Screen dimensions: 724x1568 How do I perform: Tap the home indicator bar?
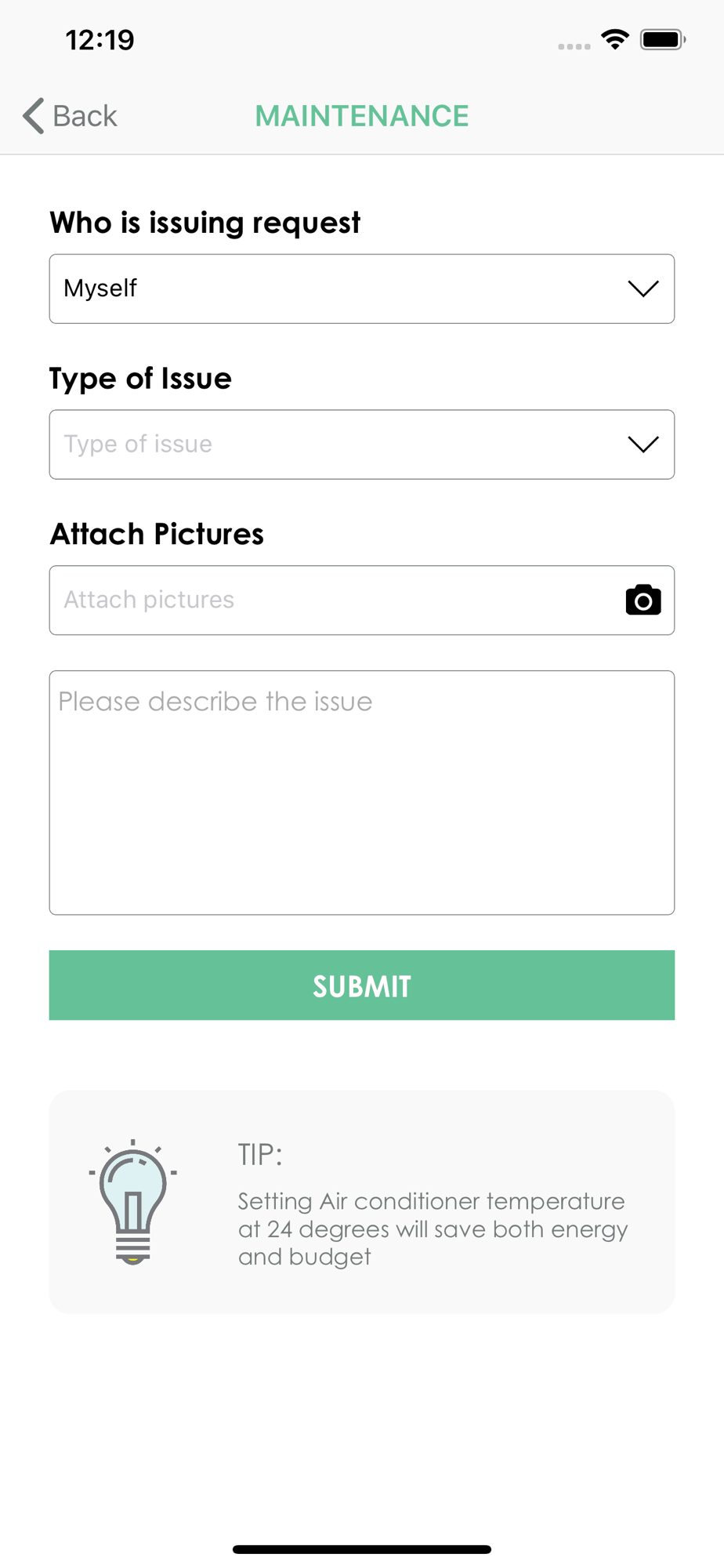click(x=362, y=1549)
